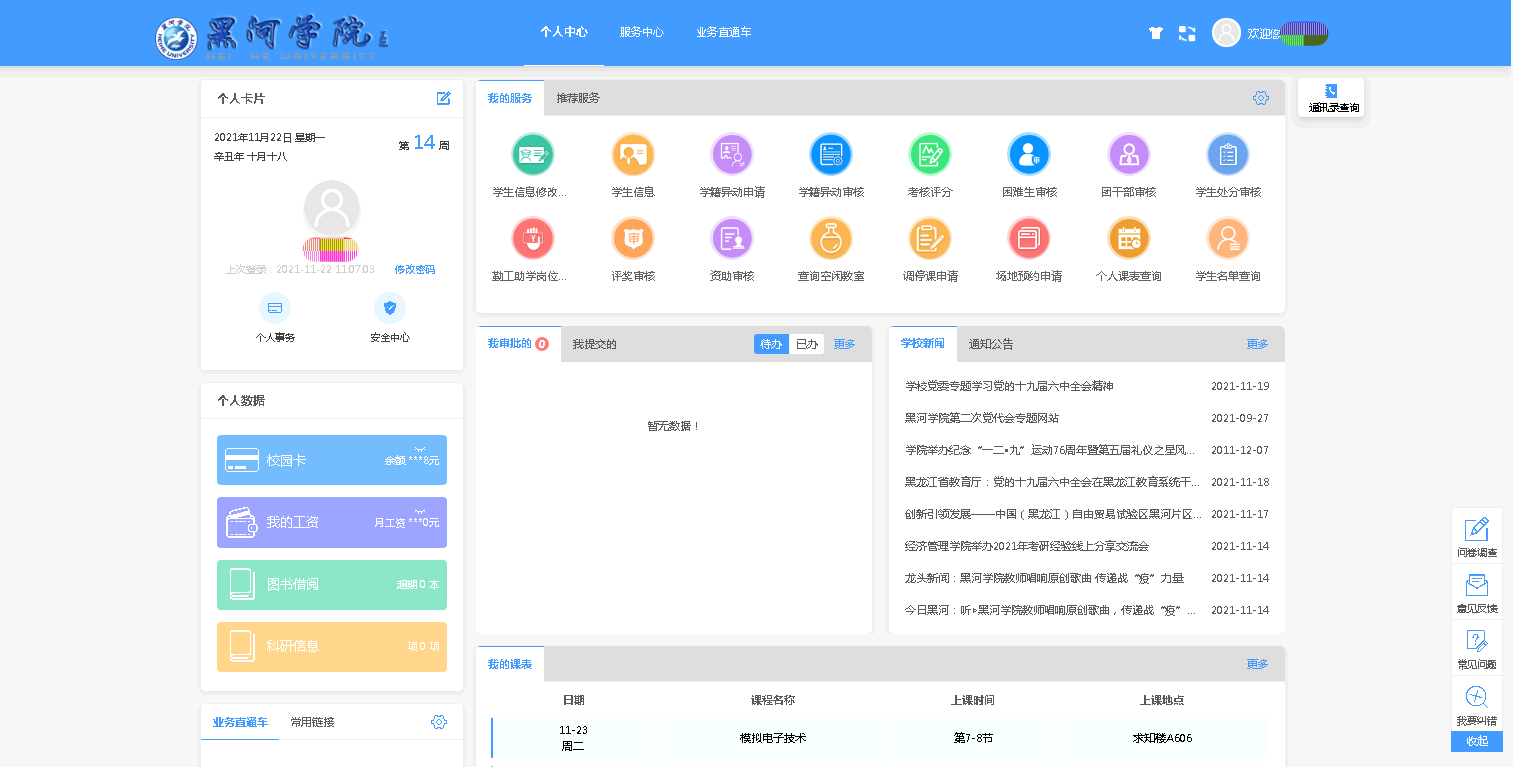Viewport: 1513px width, 767px height.
Task: Open news 黑河学院第二次党代会专题网站
Action: pyautogui.click(x=981, y=418)
